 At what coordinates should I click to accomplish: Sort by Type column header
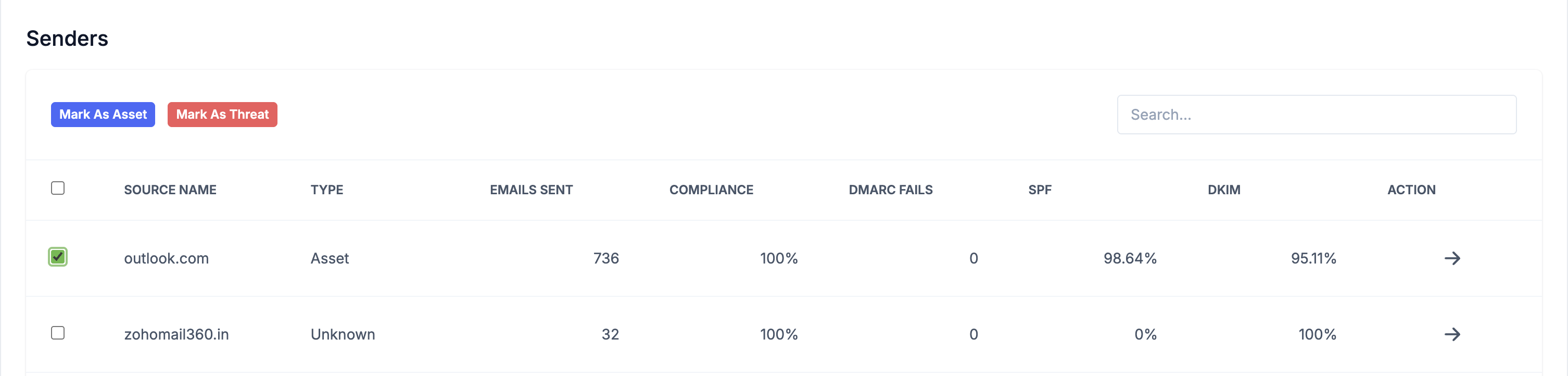coord(327,190)
